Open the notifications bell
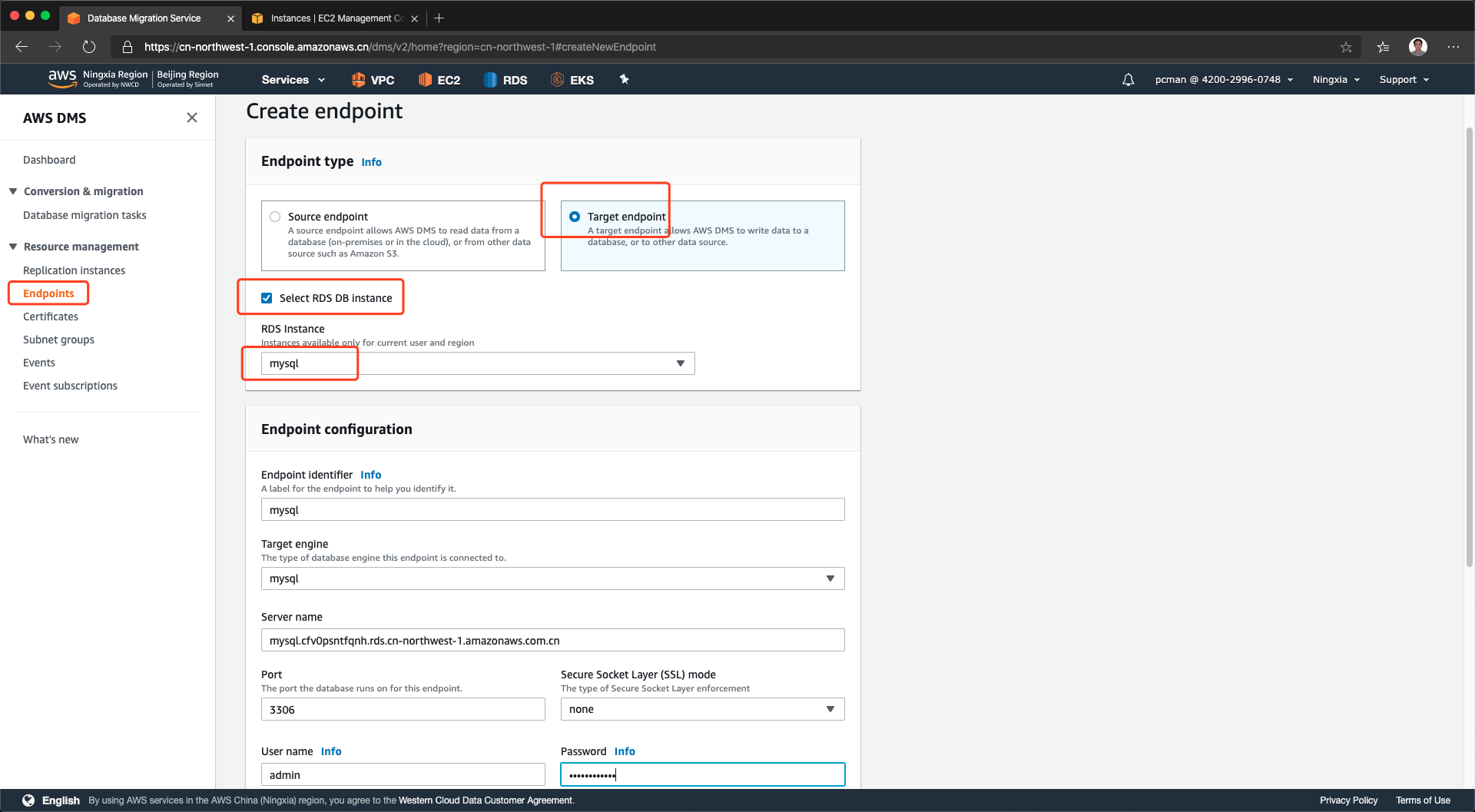Image resolution: width=1475 pixels, height=812 pixels. pyautogui.click(x=1128, y=80)
